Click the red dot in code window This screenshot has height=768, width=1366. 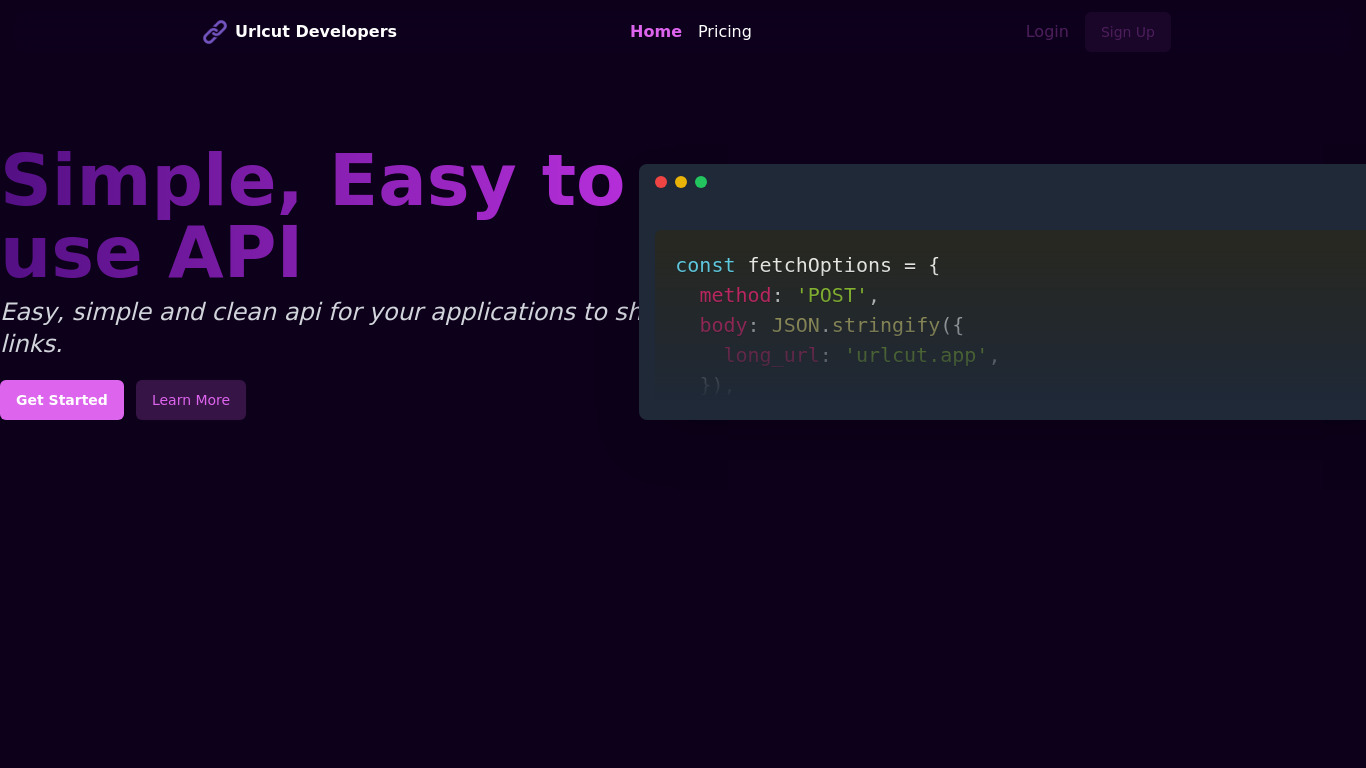coord(661,182)
